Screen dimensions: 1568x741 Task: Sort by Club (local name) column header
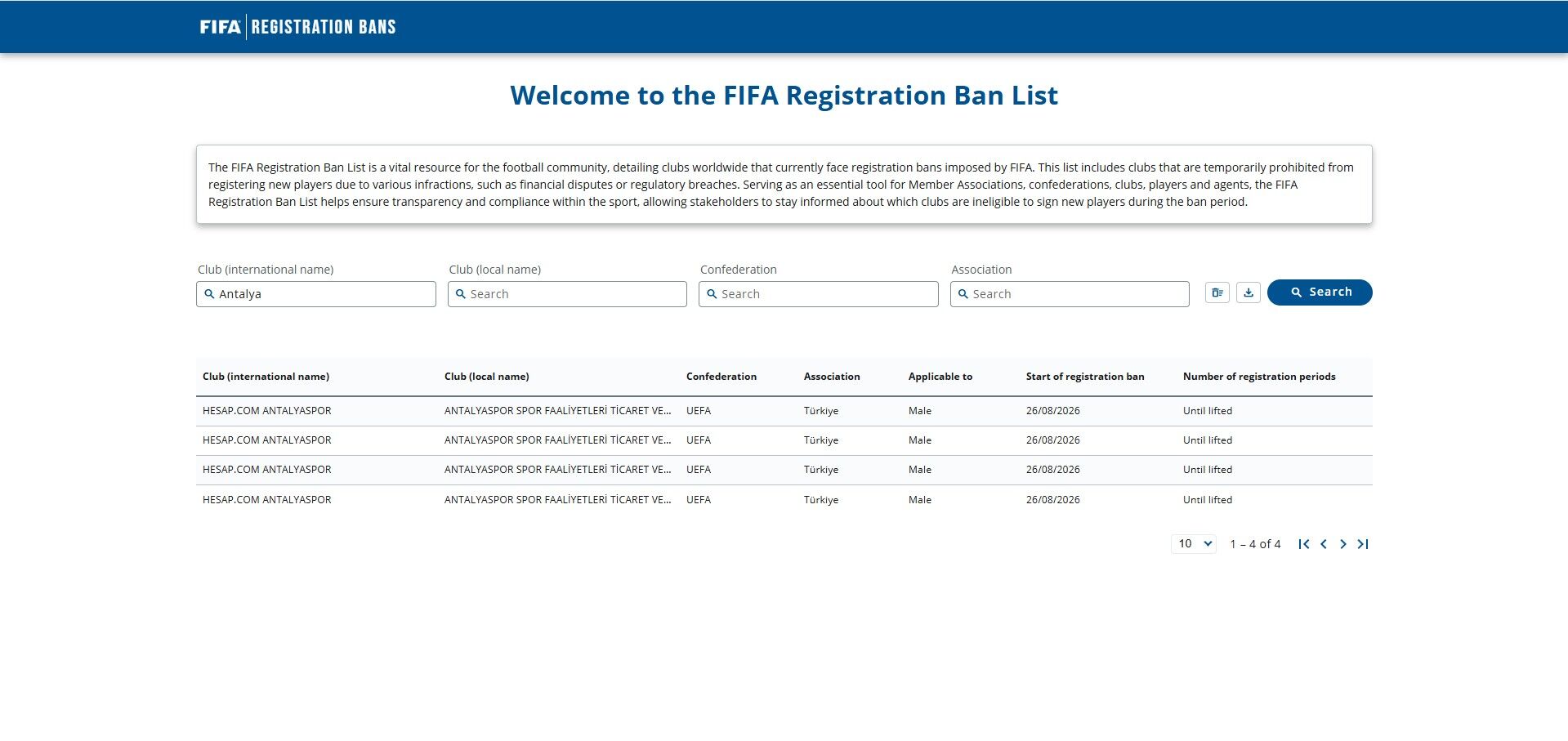487,377
